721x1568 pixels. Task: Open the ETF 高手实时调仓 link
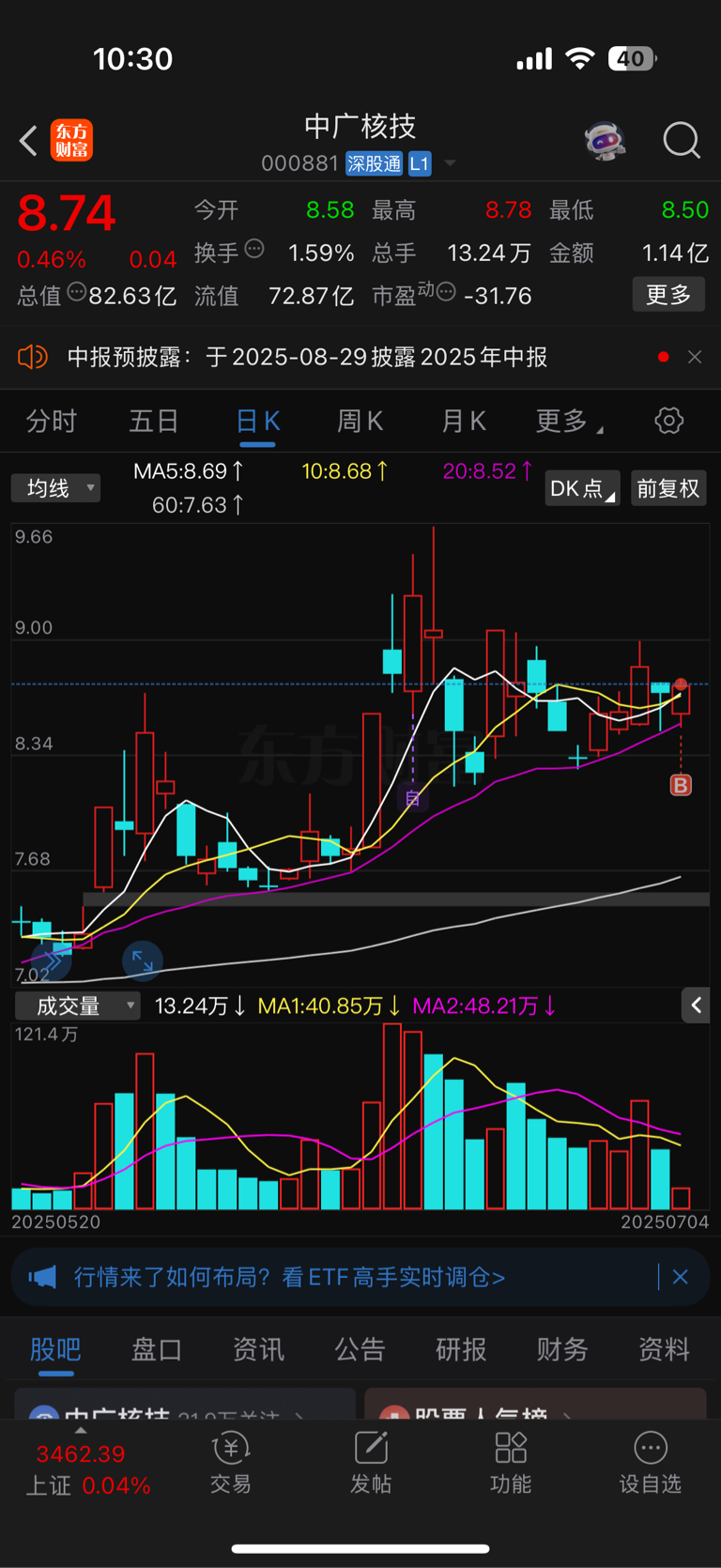[290, 1277]
